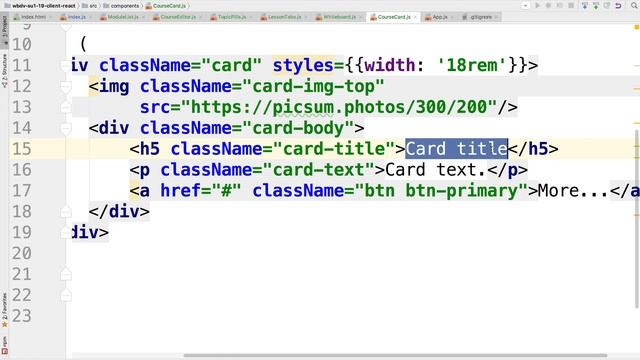Switch to the App.js tab
The height and width of the screenshot is (360, 640).
tap(440, 17)
